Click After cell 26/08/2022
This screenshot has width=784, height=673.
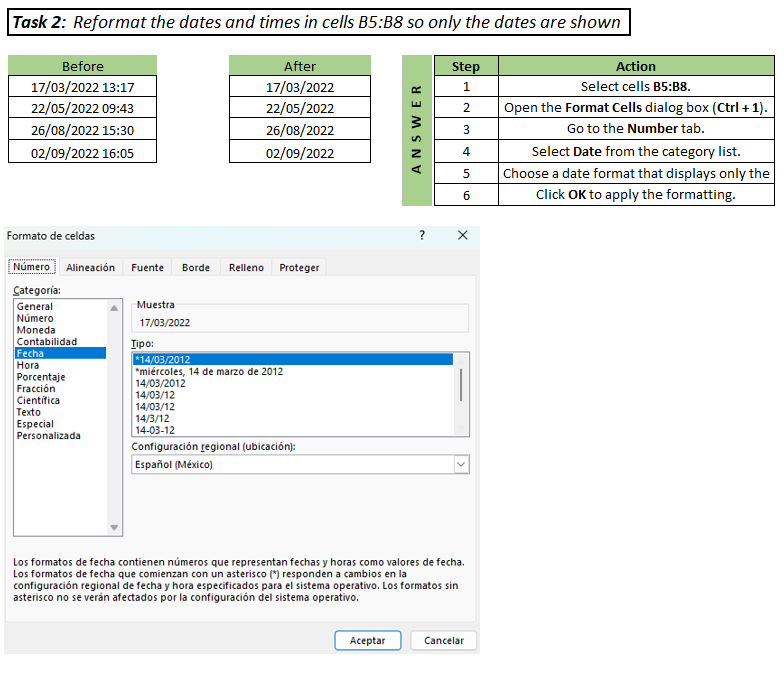tap(300, 130)
